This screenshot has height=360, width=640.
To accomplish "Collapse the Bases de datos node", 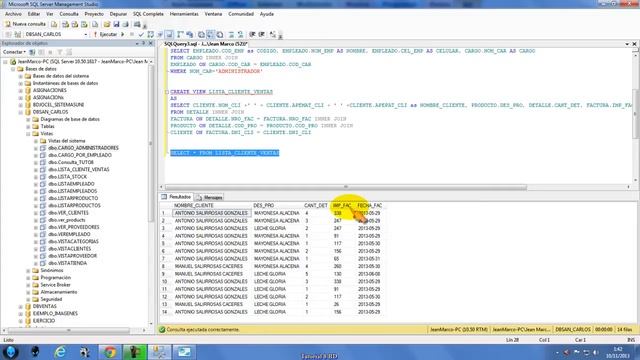I will 13,69.
